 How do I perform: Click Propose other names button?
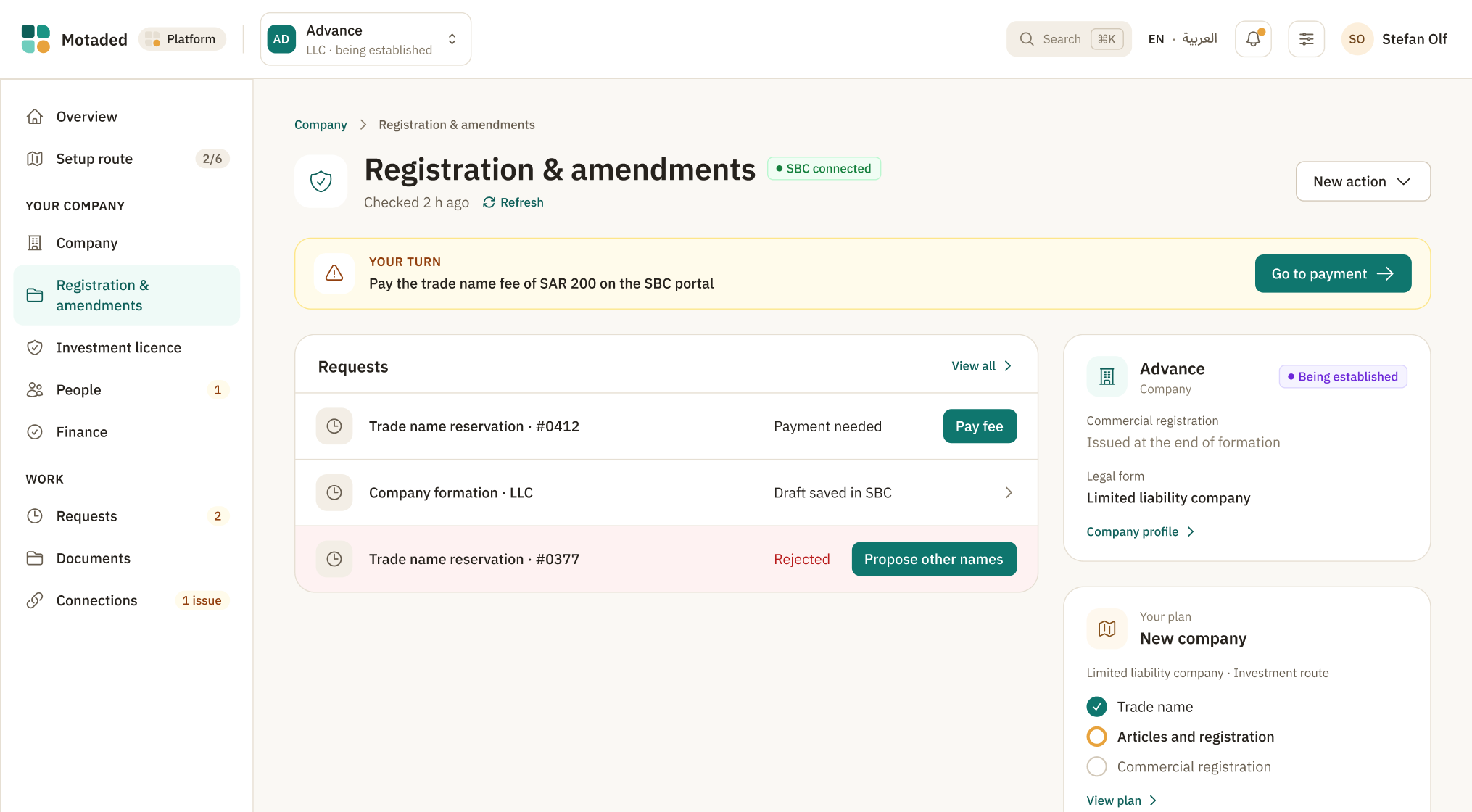pos(934,559)
